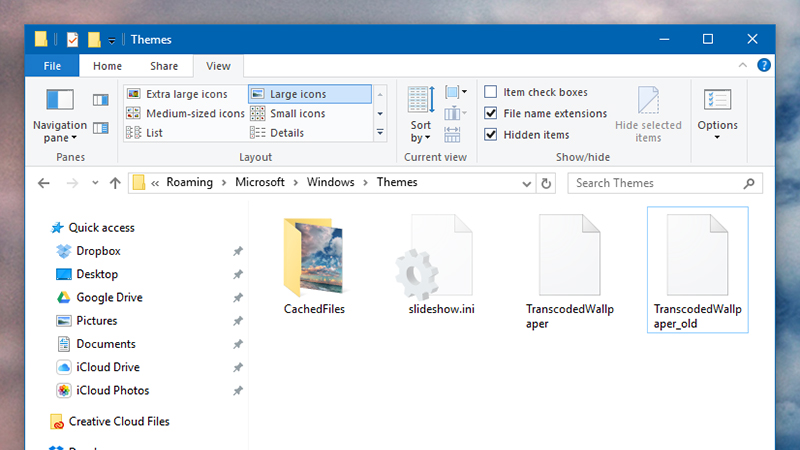The image size is (800, 450).
Task: Open Dropbox in Quick access
Action: tap(88, 251)
